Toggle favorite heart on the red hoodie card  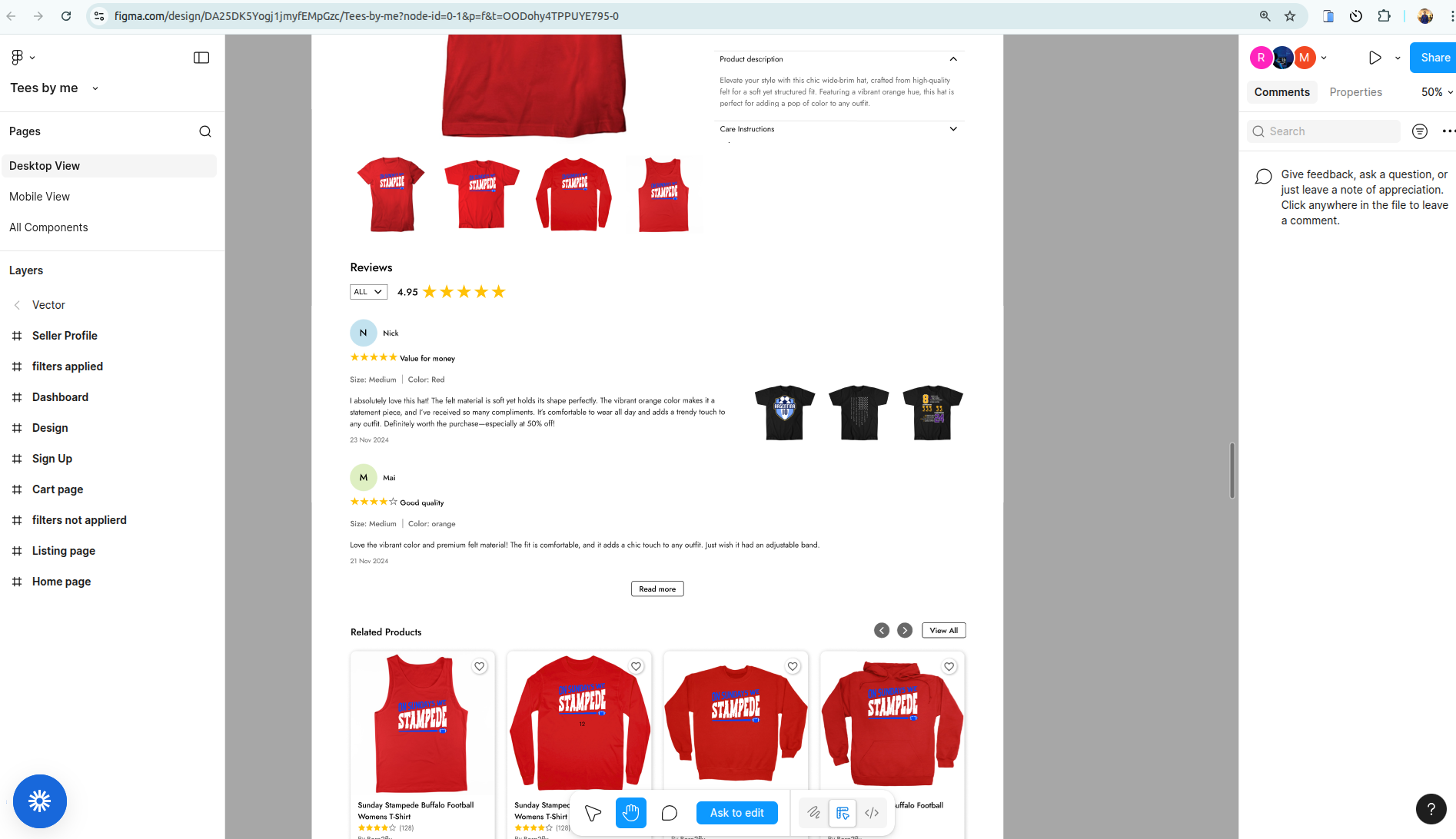[x=949, y=666]
